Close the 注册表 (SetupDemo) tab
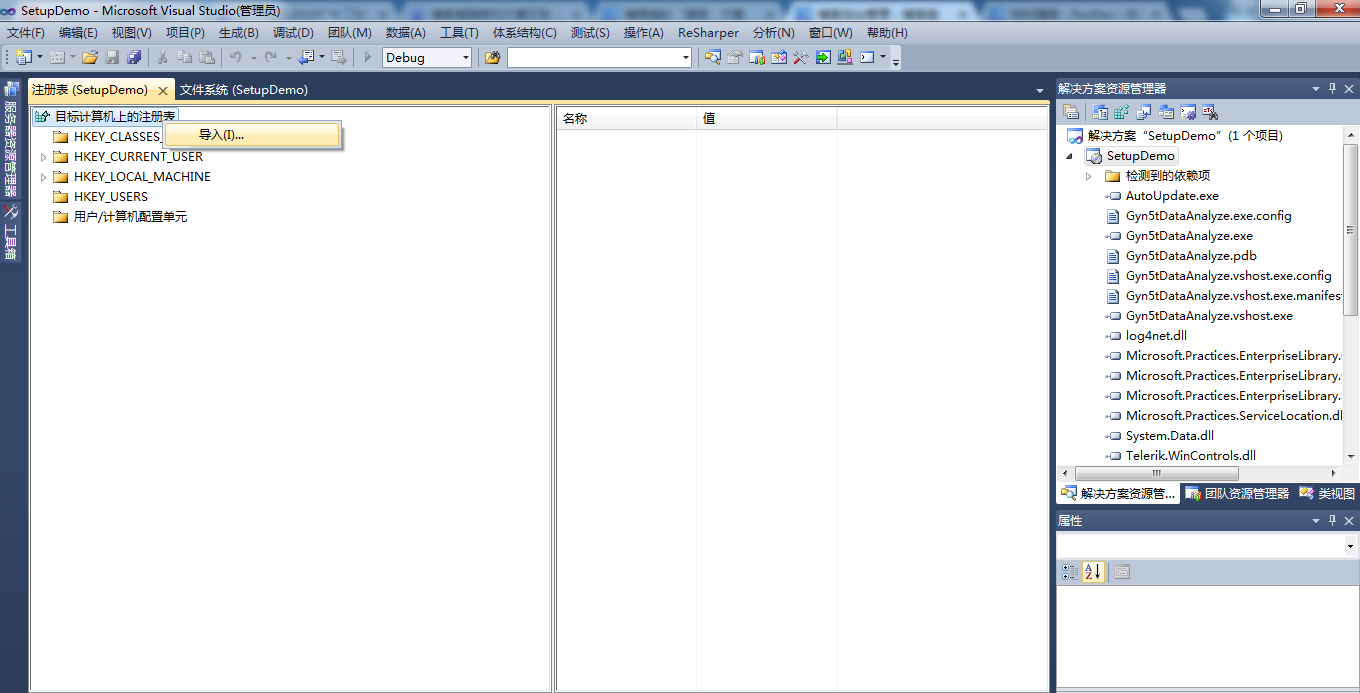 [x=163, y=90]
